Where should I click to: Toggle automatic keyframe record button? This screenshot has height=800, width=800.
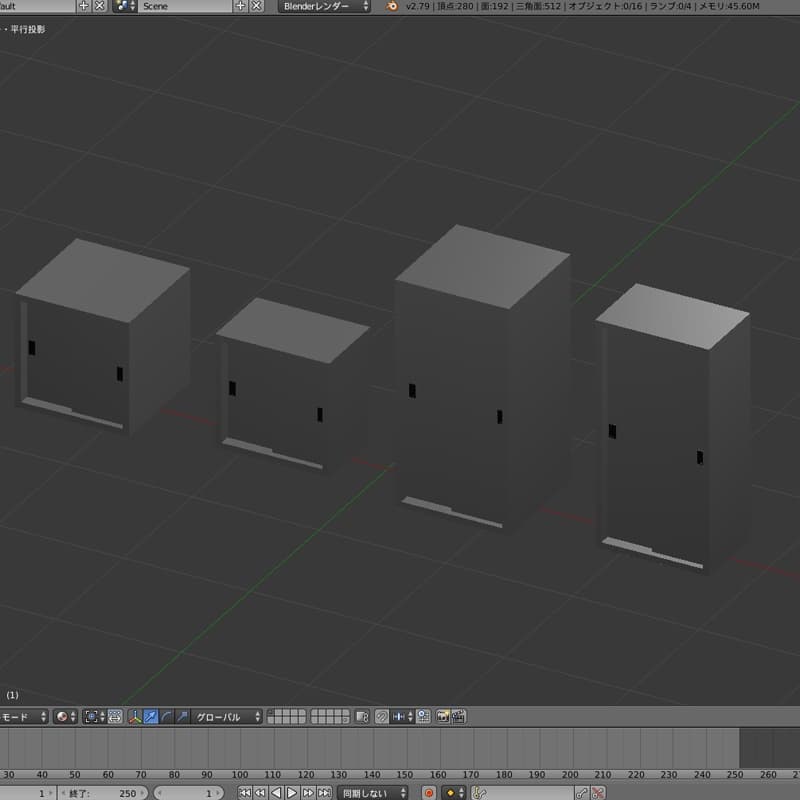(429, 793)
